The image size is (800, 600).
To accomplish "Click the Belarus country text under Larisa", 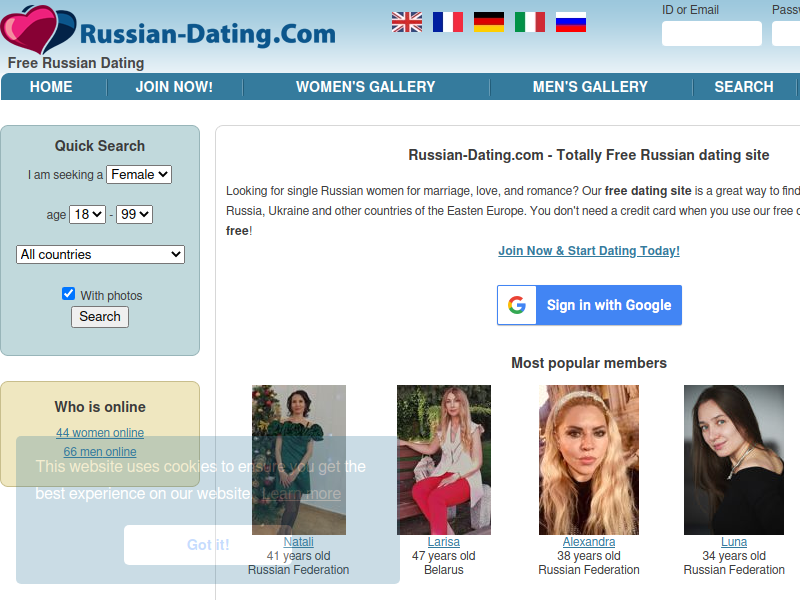I will (444, 569).
